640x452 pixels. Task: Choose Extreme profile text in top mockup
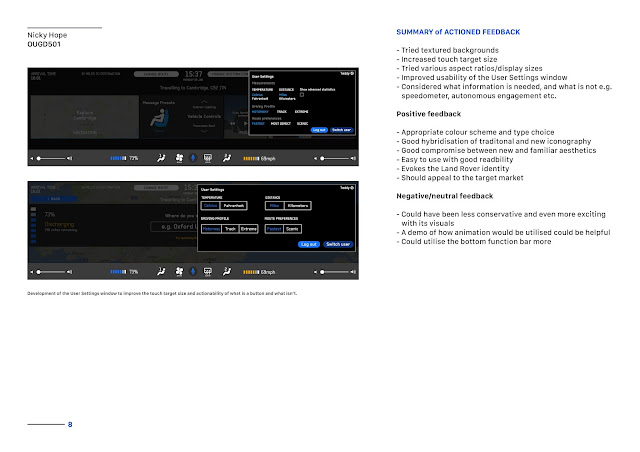coord(302,111)
